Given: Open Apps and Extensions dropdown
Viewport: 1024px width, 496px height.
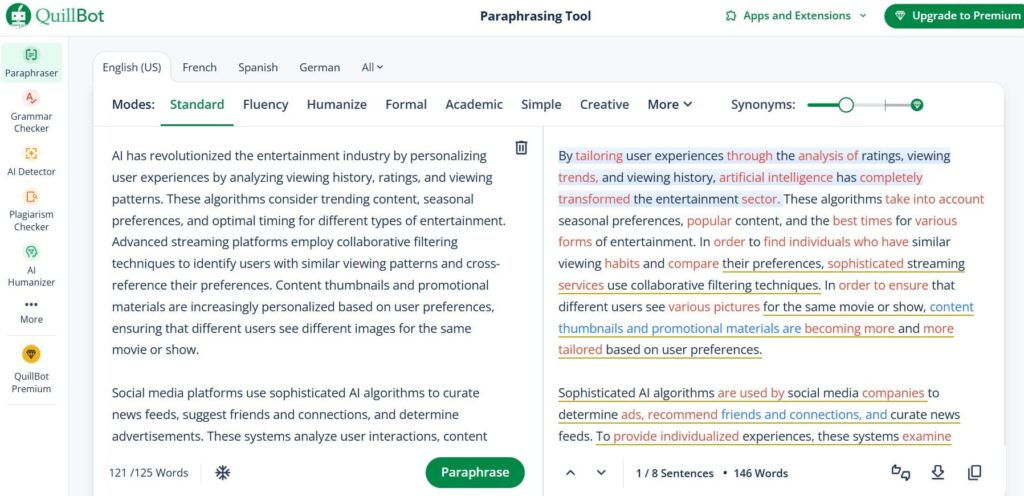Looking at the screenshot, I should 796,16.
